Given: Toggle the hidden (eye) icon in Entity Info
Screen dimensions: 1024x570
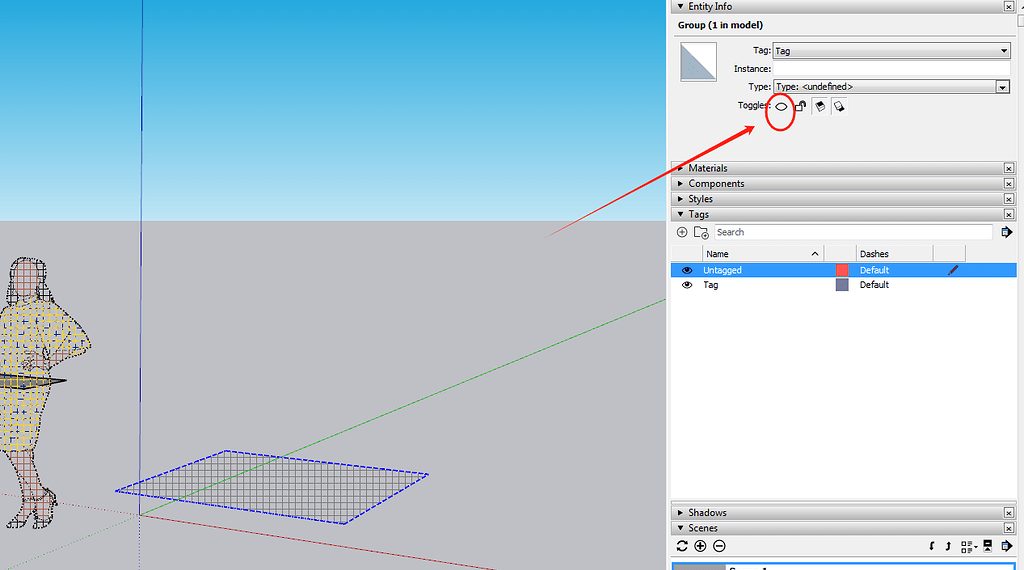Looking at the screenshot, I should (x=781, y=106).
